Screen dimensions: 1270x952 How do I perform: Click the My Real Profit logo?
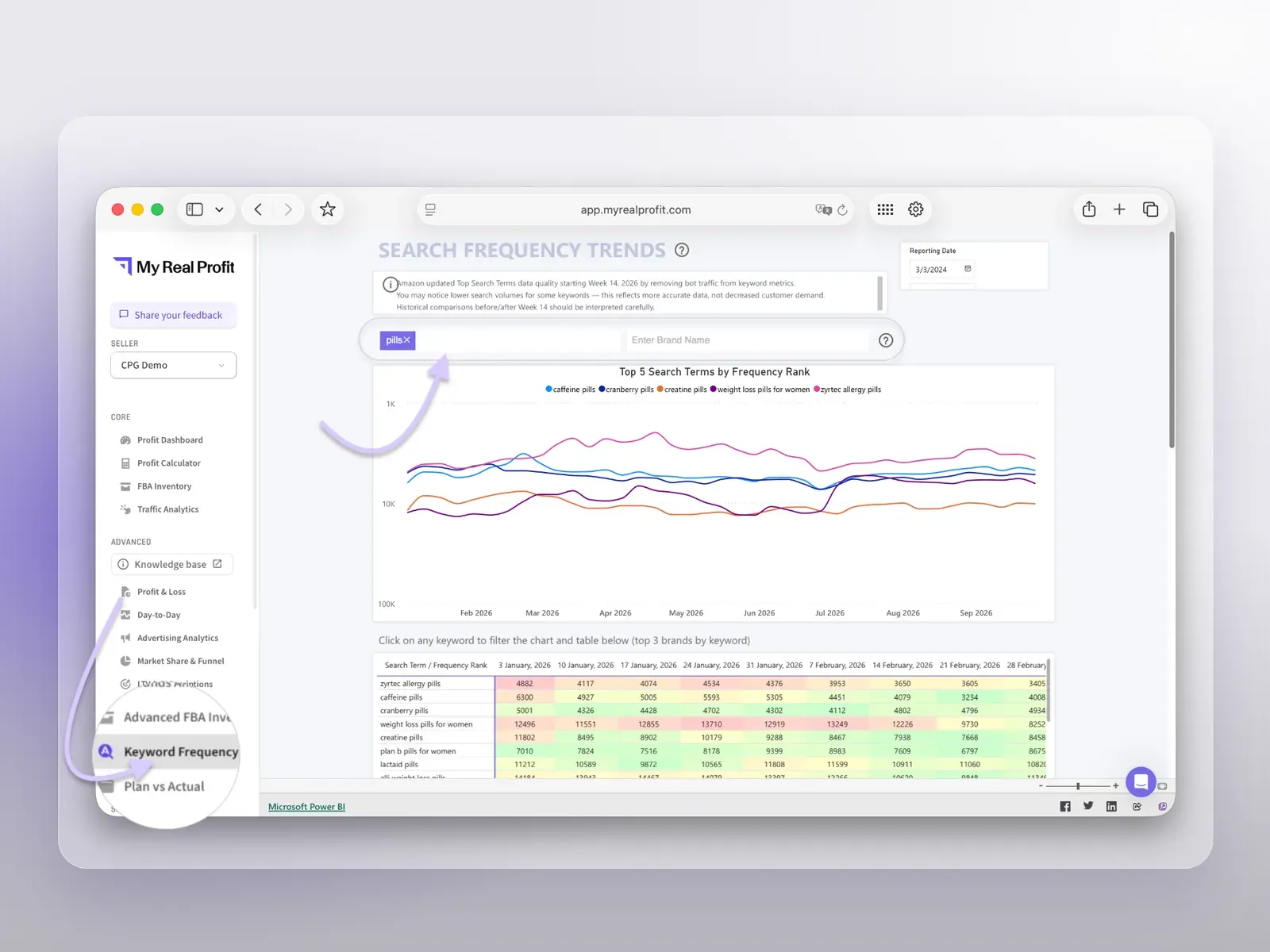coord(174,267)
